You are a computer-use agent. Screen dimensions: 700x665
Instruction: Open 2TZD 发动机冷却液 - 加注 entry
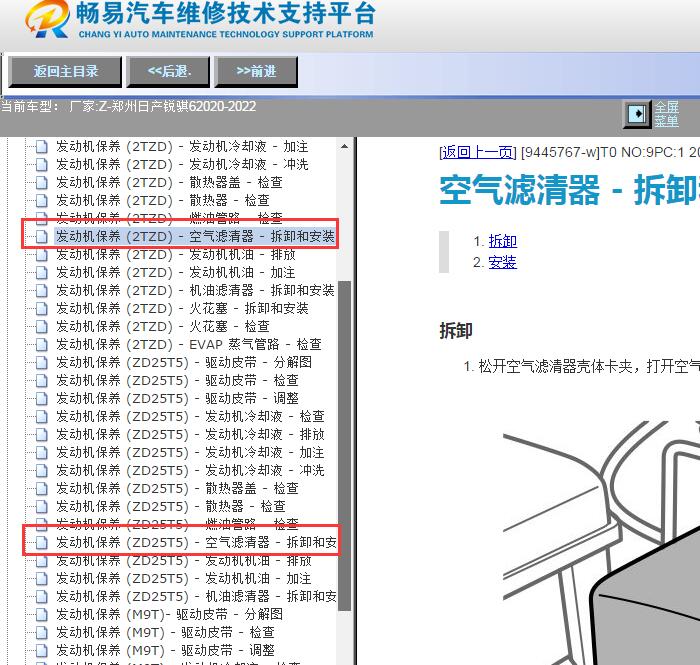[182, 146]
